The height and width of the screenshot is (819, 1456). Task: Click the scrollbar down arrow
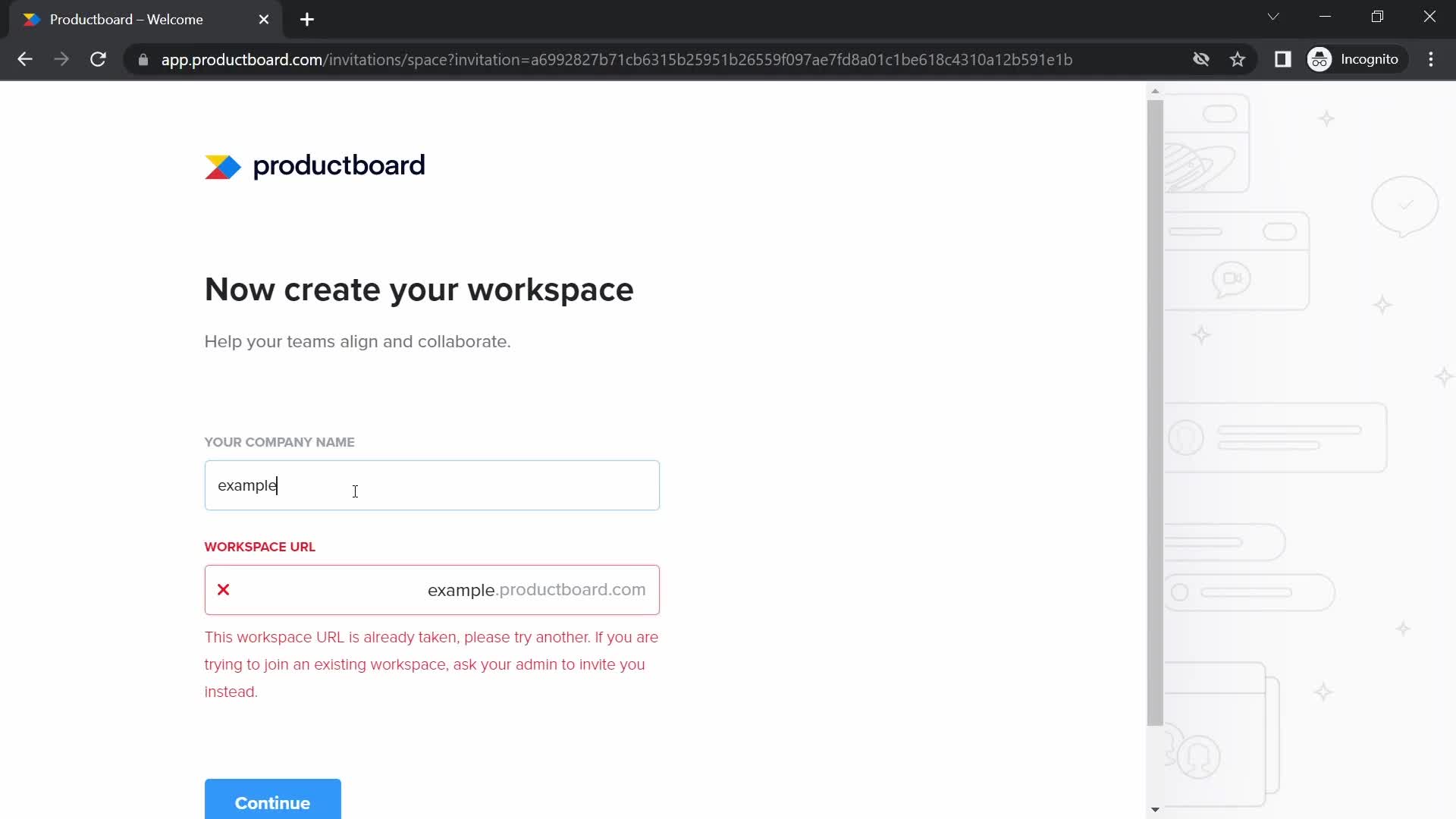1155,810
